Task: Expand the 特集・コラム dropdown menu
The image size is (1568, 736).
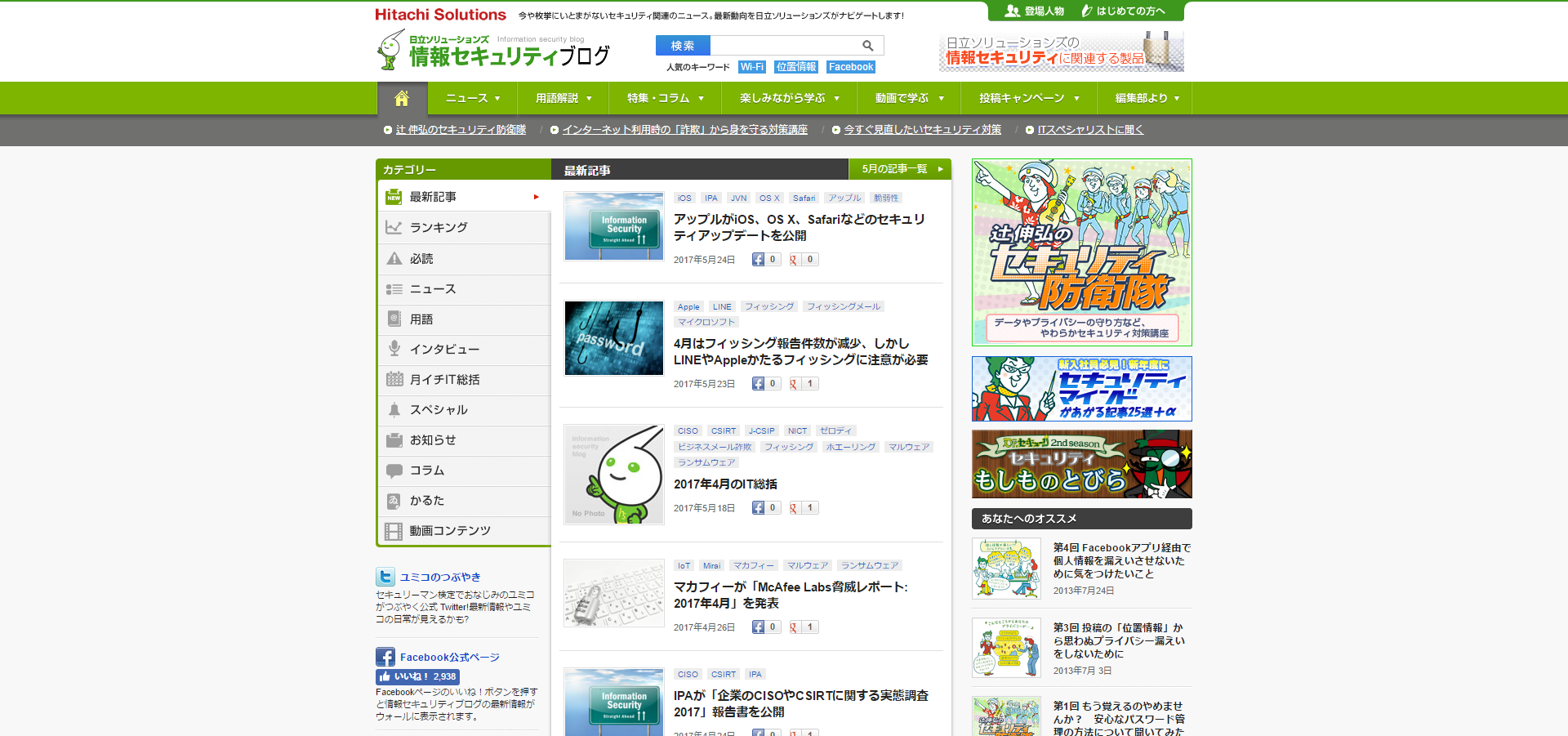Action: 665,98
